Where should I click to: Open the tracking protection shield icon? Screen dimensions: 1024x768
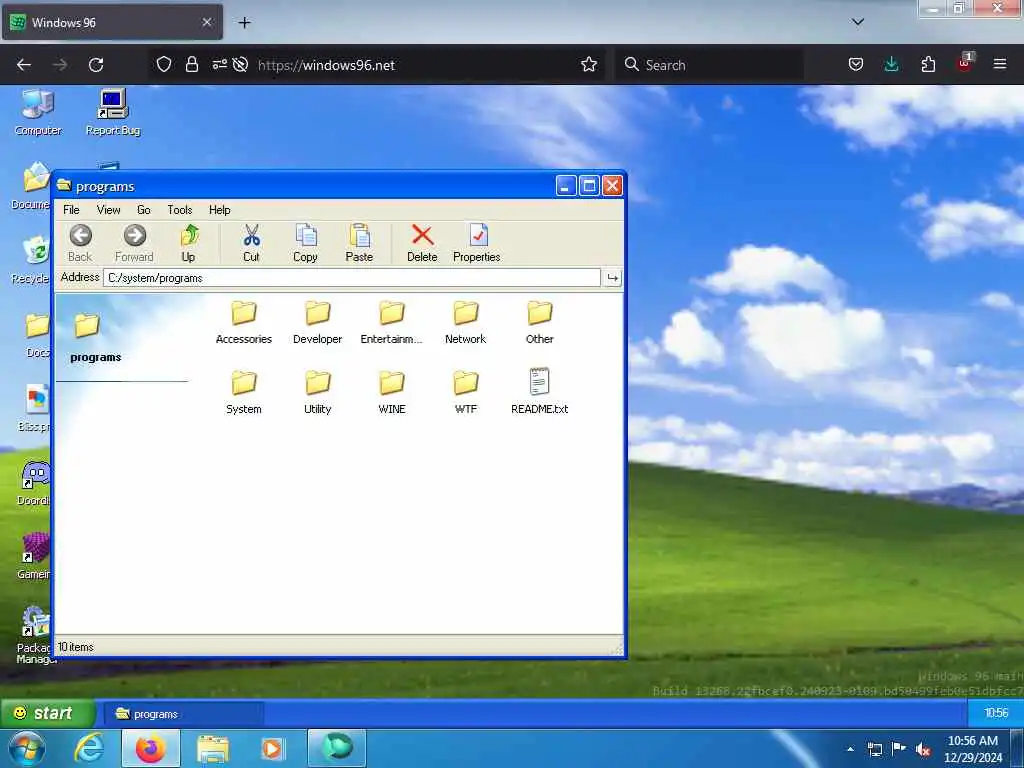tap(164, 65)
